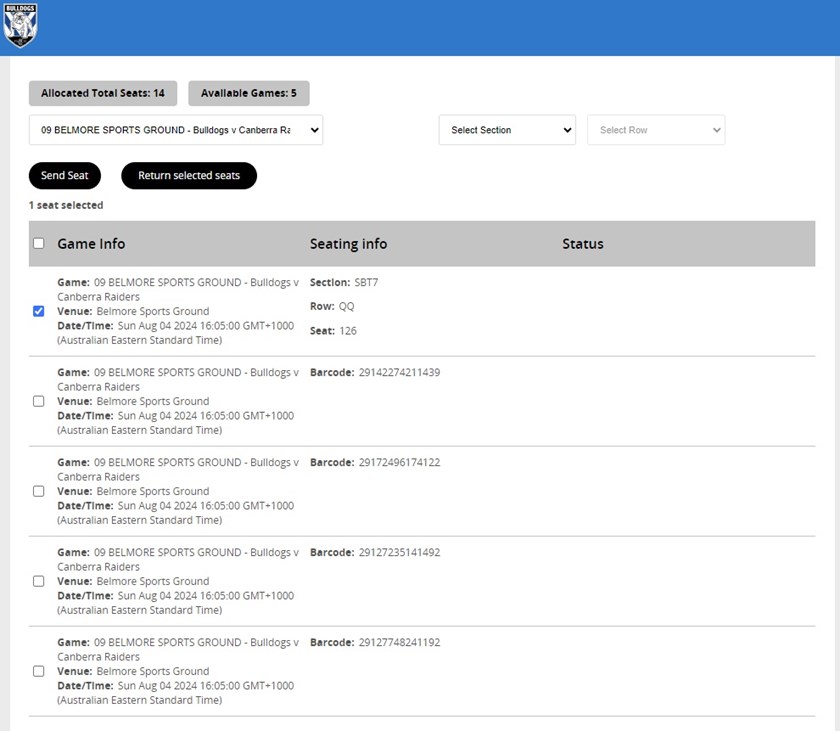Click the Available Games: 5 badge
The image size is (840, 731).
tap(249, 93)
